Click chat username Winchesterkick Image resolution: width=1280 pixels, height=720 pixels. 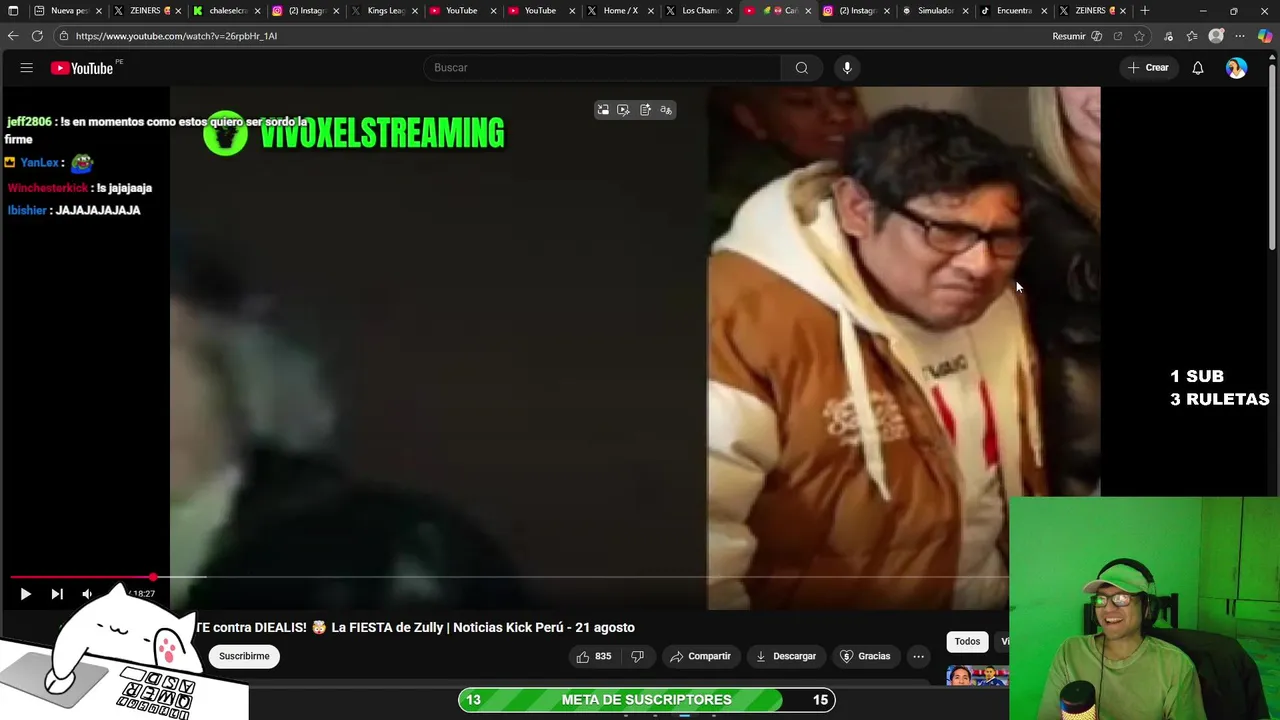click(48, 188)
